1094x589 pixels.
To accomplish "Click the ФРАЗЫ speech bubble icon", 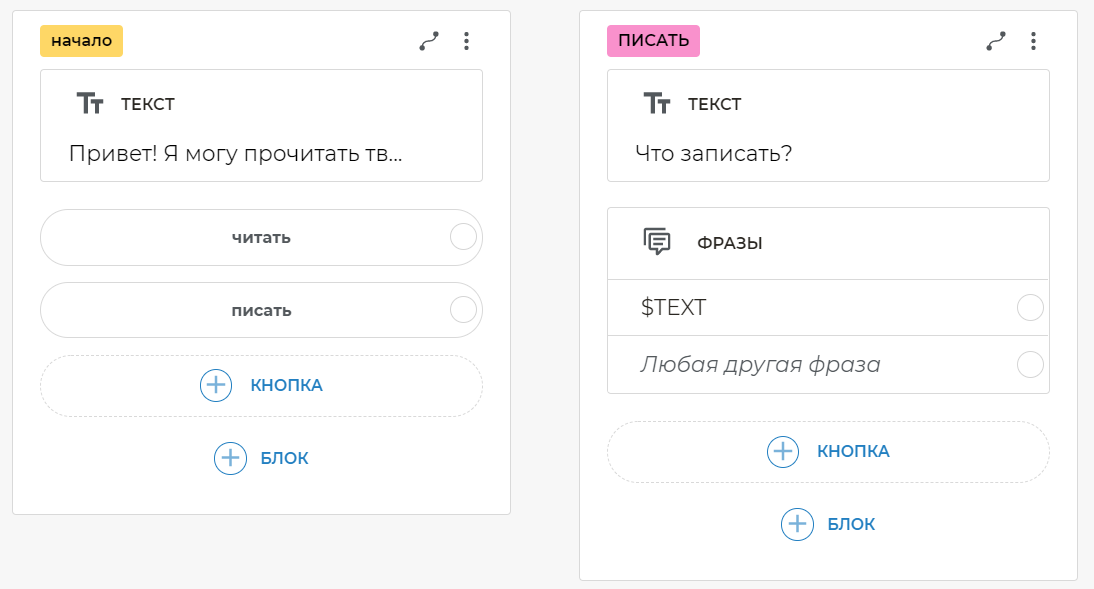I will tap(657, 241).
